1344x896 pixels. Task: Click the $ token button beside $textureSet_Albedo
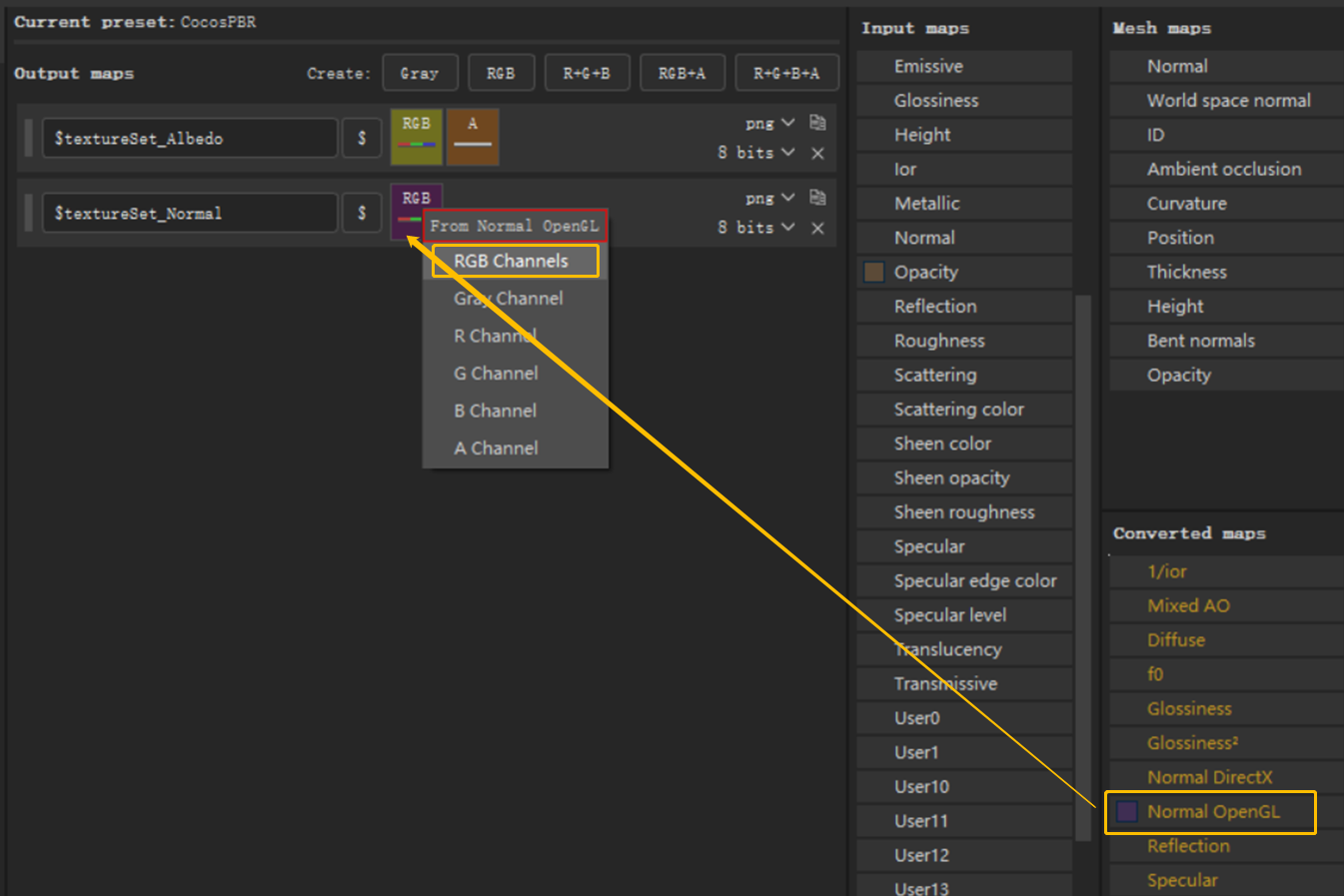[362, 137]
